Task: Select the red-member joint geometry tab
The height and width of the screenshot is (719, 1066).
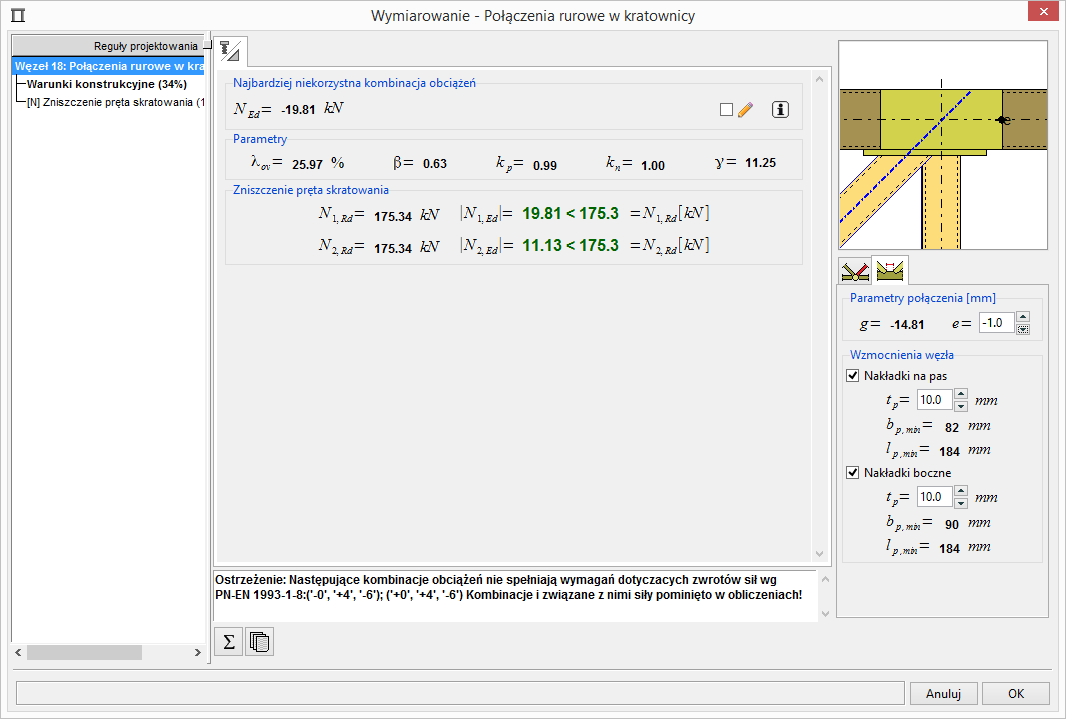Action: (x=855, y=271)
